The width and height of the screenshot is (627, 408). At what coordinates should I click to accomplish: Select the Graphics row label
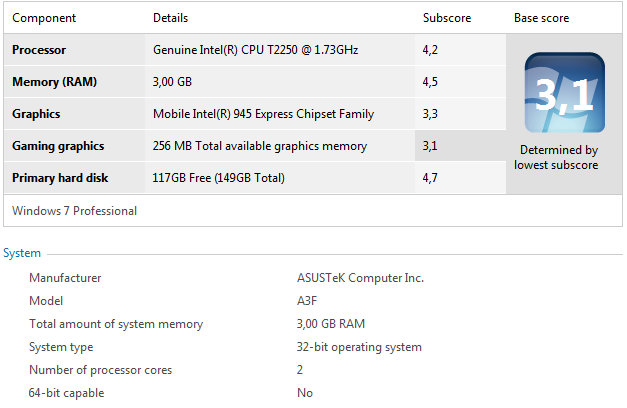pyautogui.click(x=36, y=114)
